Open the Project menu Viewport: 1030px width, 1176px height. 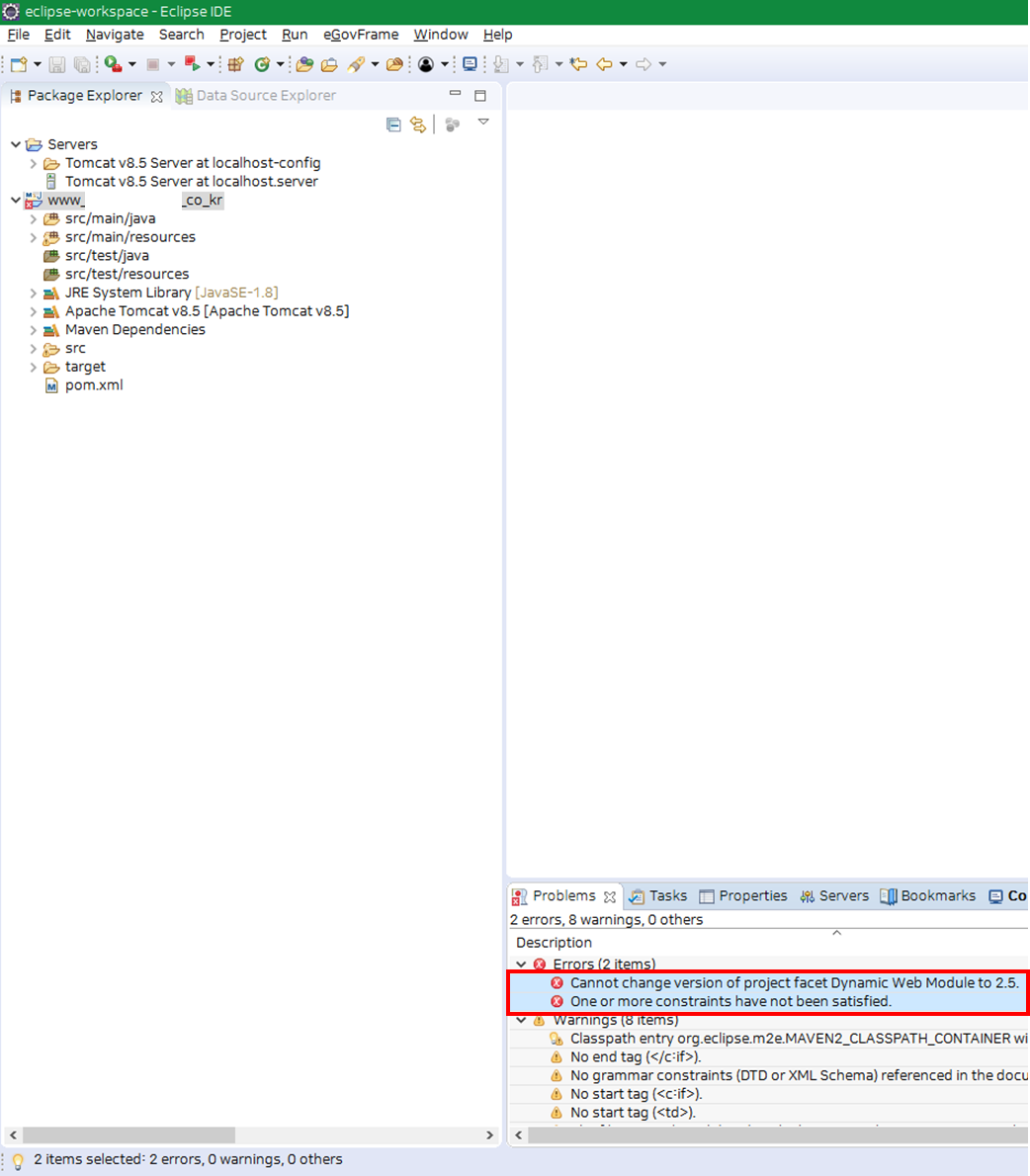(243, 35)
